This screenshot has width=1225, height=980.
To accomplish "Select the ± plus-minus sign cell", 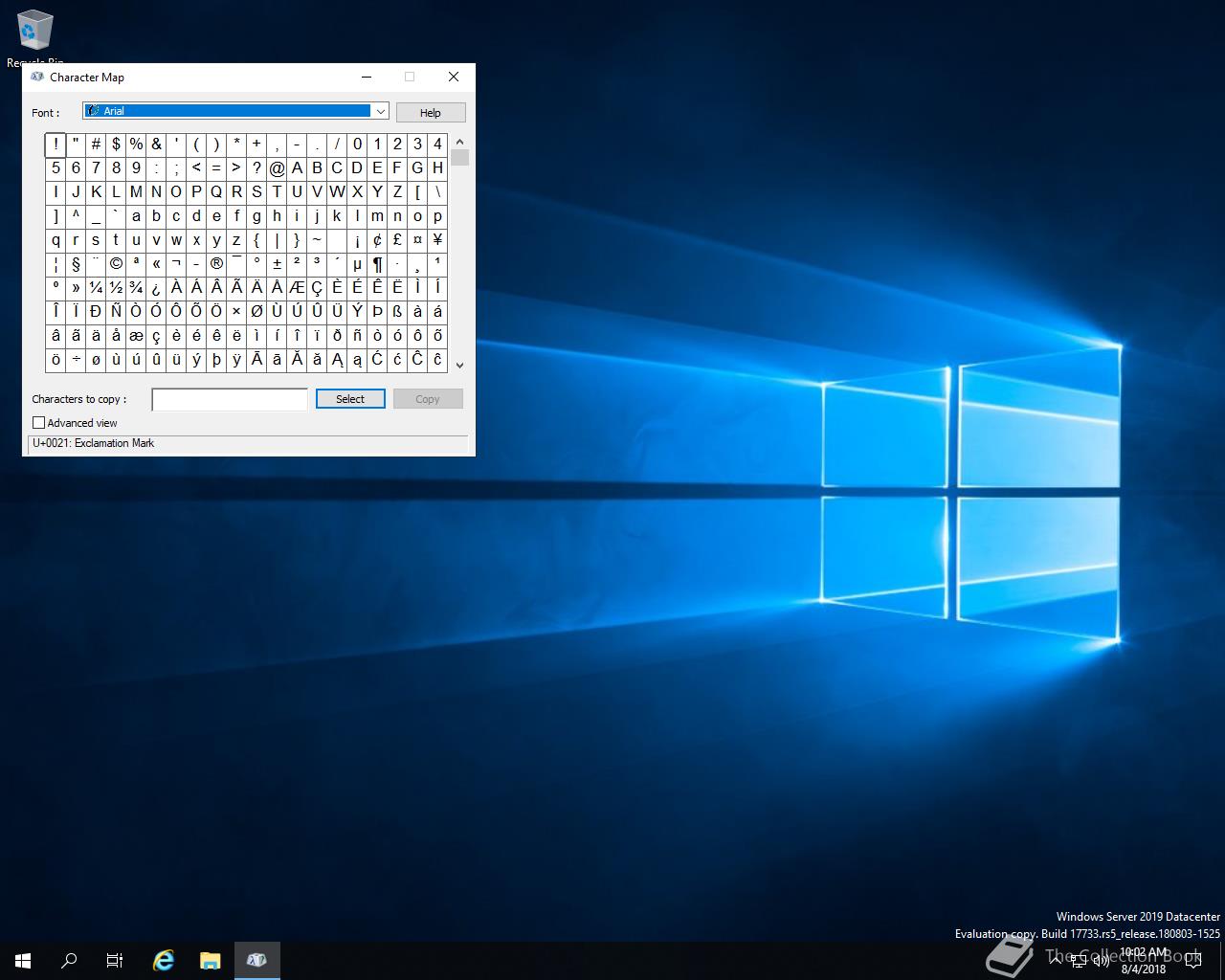I will (277, 264).
